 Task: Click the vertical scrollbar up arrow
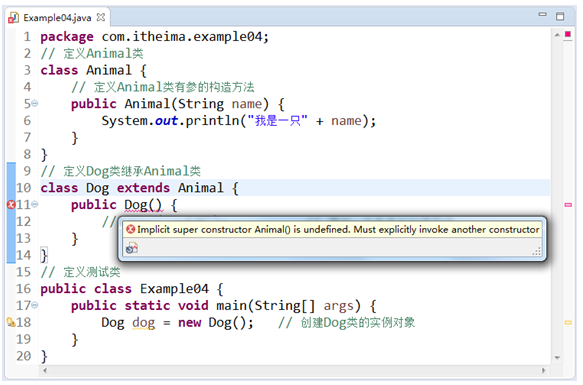click(557, 35)
